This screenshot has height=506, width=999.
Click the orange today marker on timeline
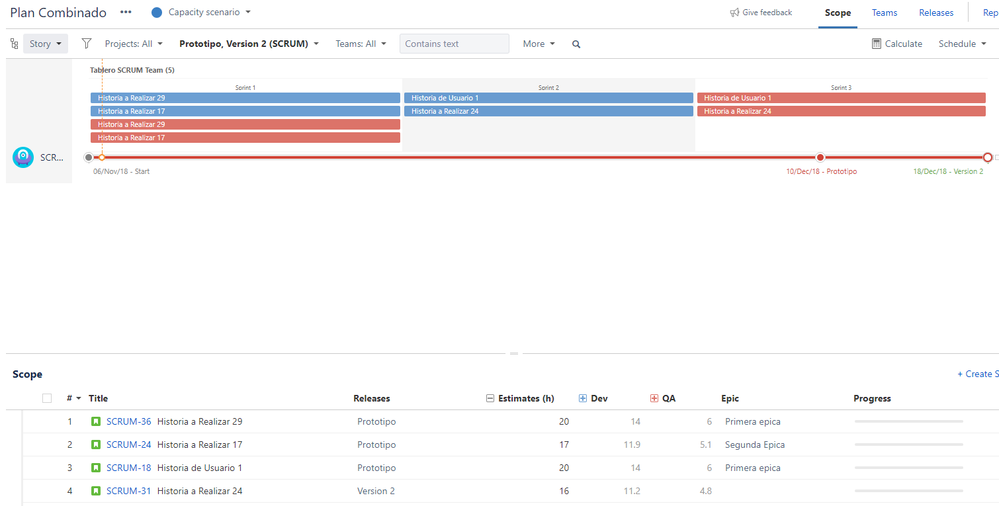coord(102,157)
